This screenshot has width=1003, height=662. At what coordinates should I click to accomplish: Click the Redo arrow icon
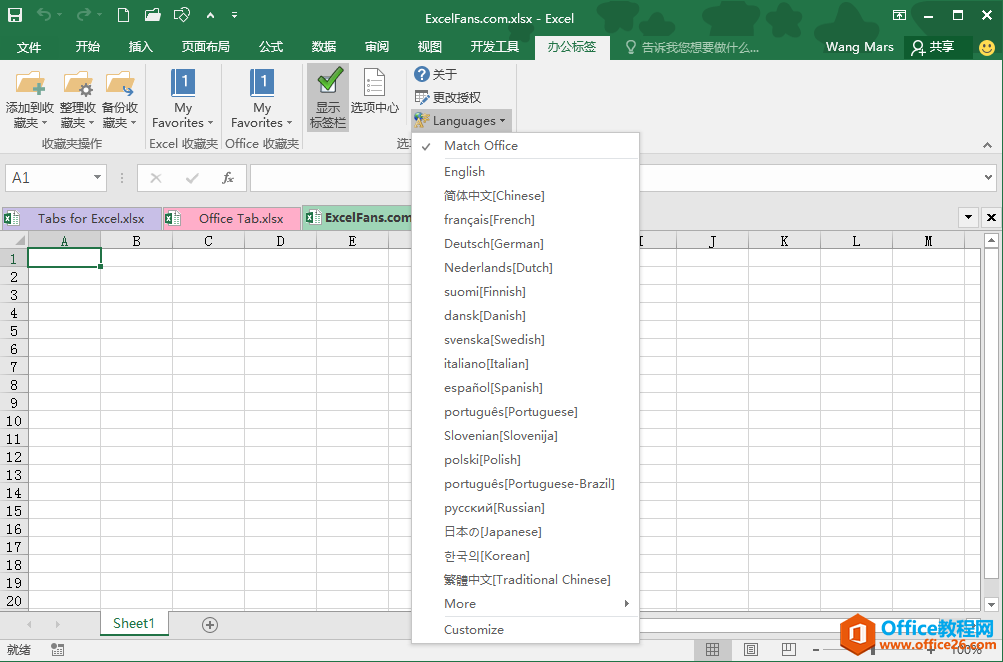click(83, 15)
